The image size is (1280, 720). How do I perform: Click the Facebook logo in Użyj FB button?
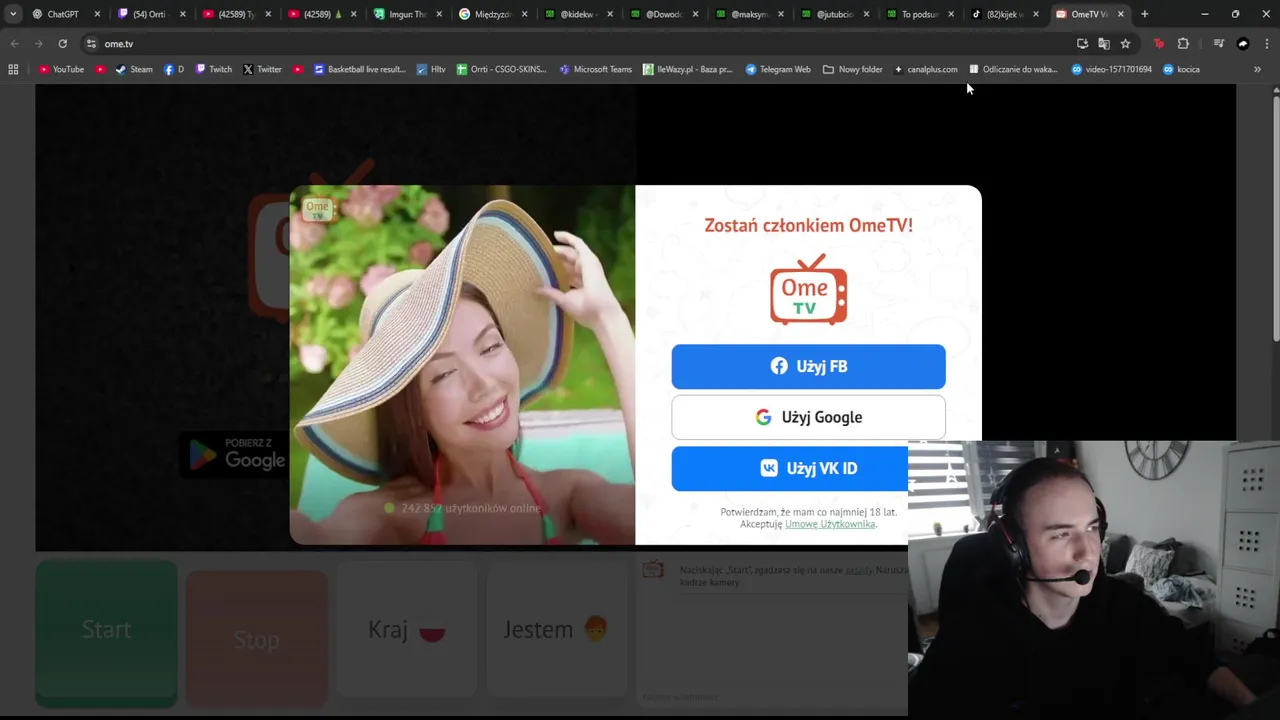779,366
